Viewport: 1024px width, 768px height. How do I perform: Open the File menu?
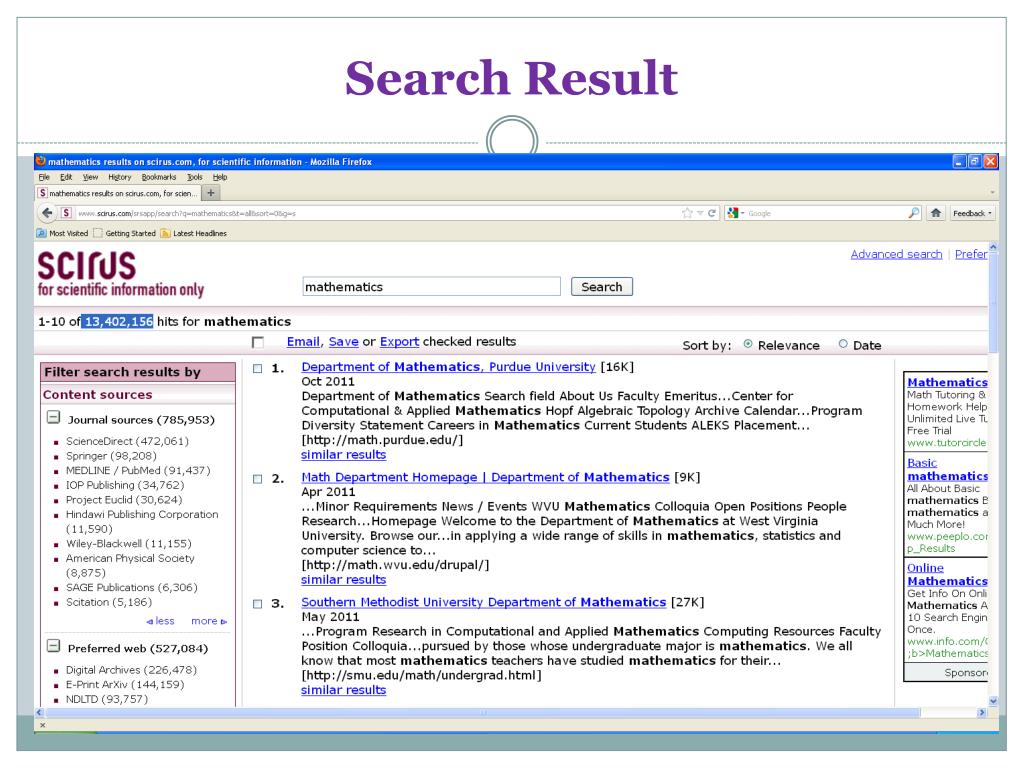44,177
